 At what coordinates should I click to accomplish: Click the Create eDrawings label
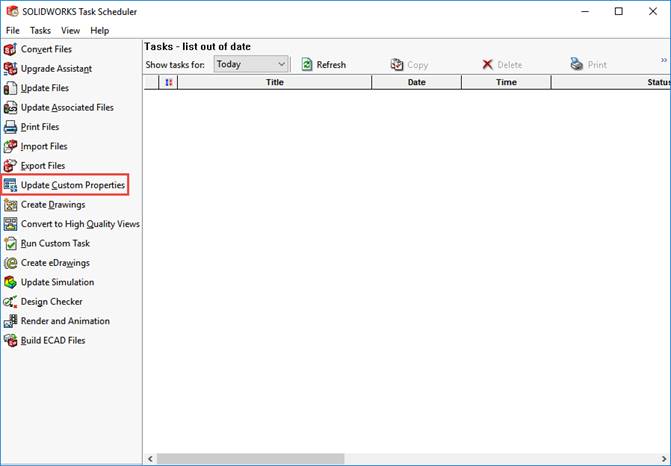click(x=55, y=263)
